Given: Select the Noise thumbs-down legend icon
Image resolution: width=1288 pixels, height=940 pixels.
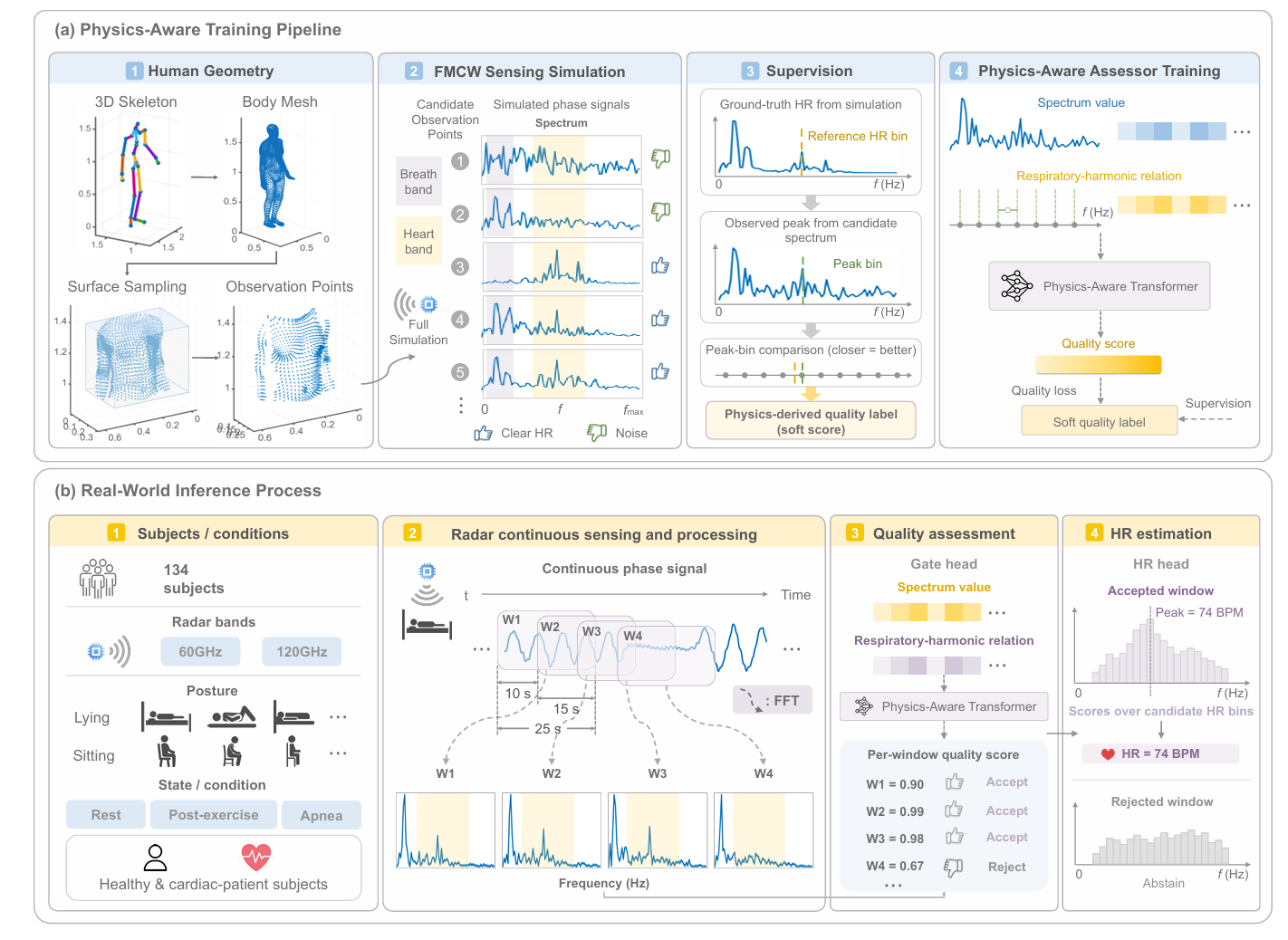Looking at the screenshot, I should [x=597, y=433].
